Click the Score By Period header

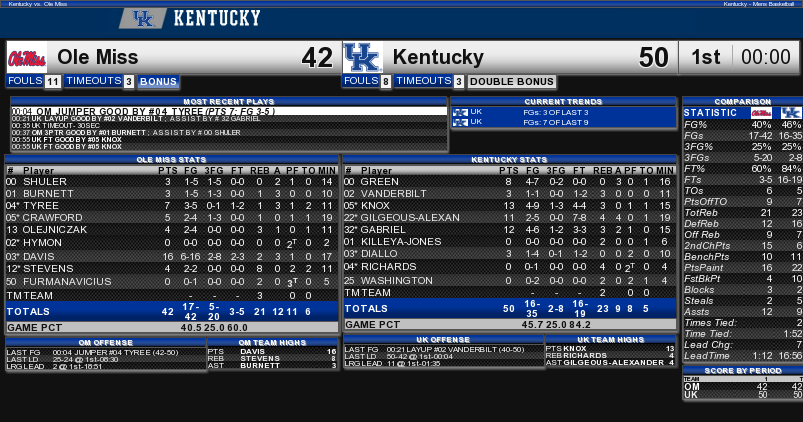point(743,370)
